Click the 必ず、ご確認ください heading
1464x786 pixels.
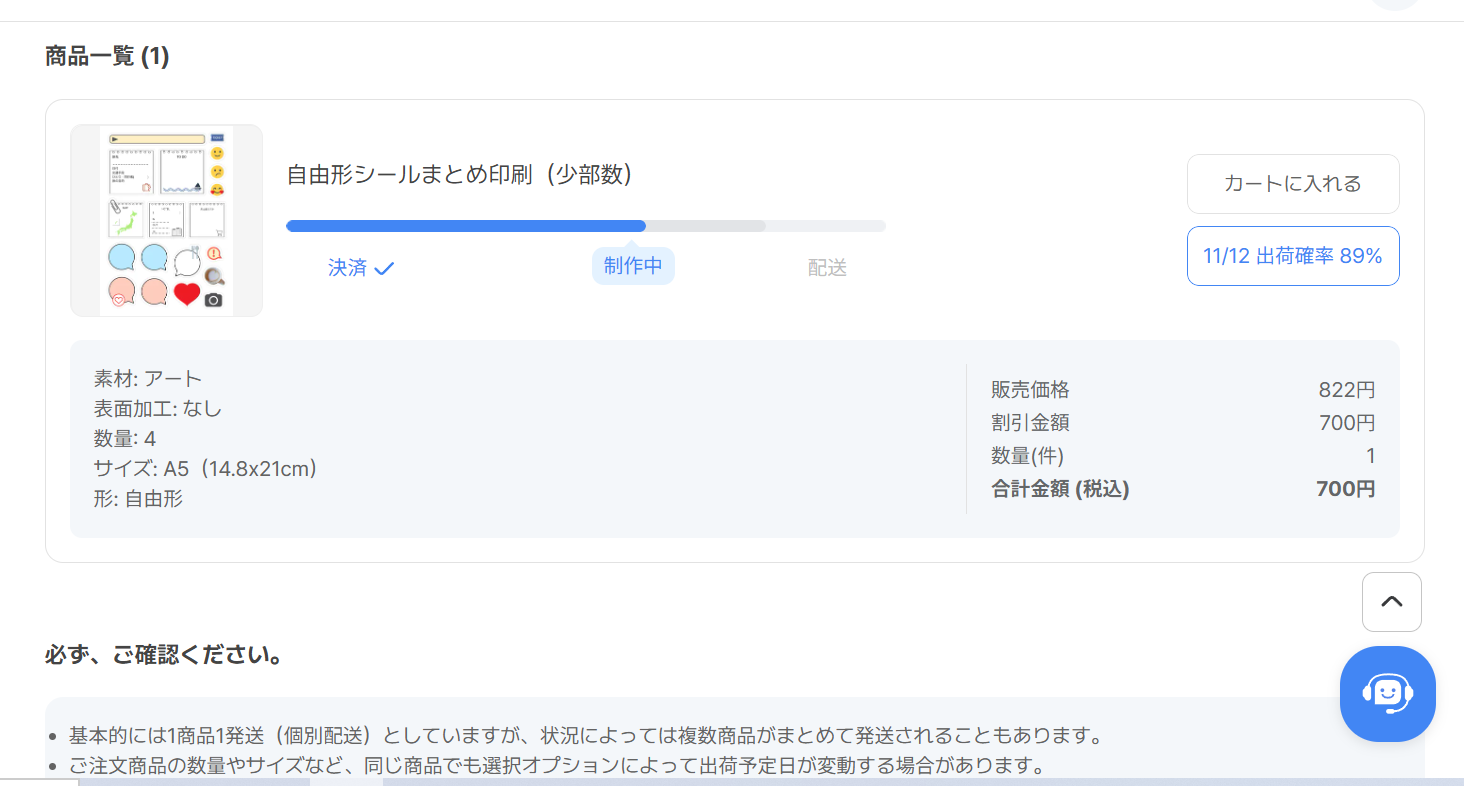pyautogui.click(x=163, y=656)
